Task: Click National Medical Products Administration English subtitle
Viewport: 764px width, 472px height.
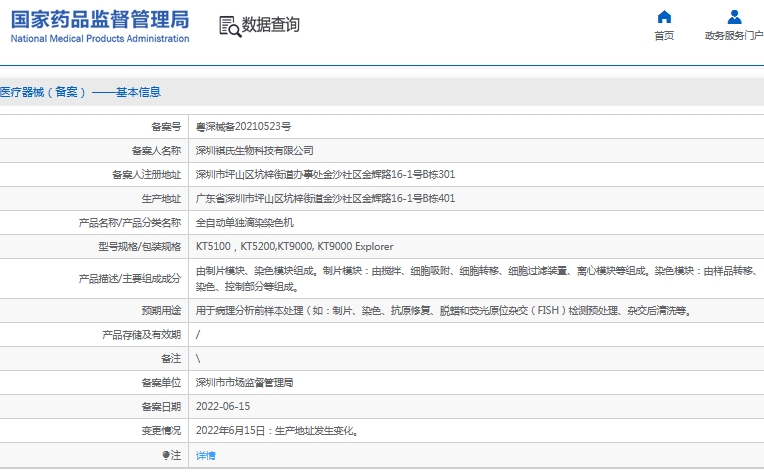Action: click(100, 38)
